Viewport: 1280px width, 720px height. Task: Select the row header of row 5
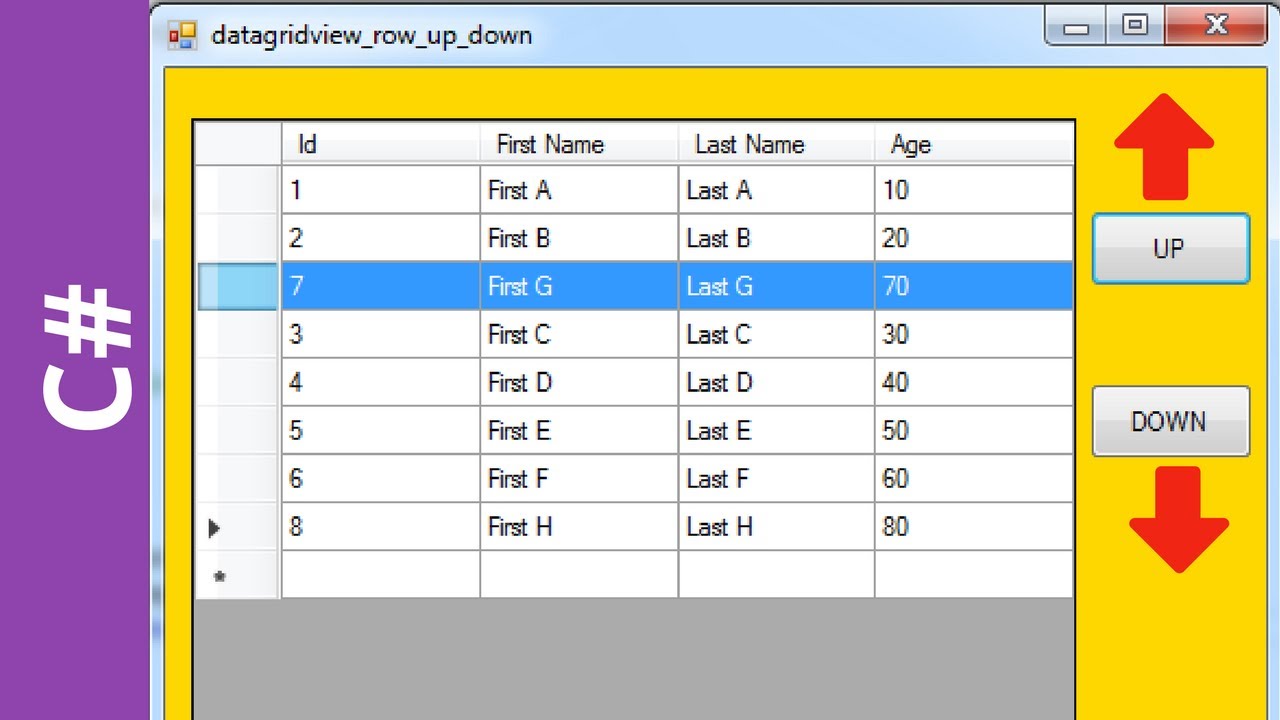tap(238, 430)
